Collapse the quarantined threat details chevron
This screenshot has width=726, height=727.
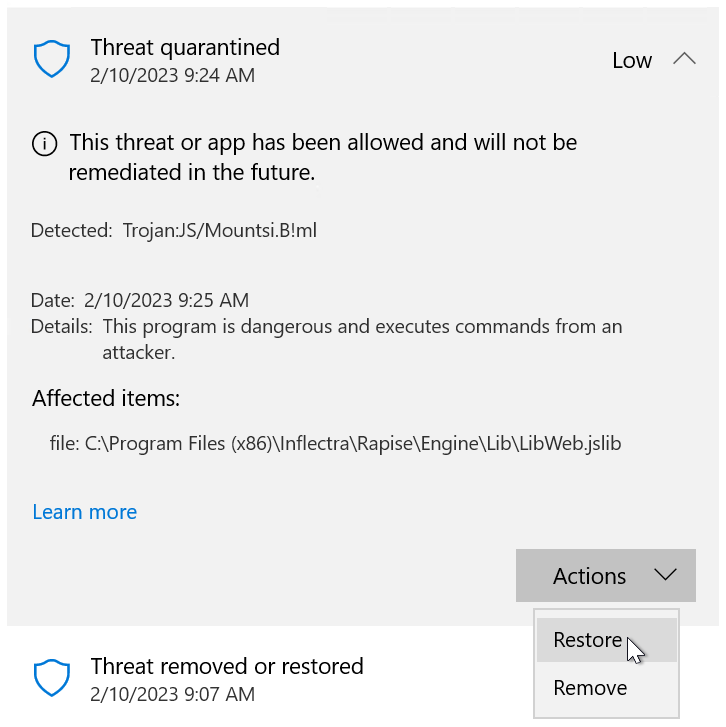[x=684, y=59]
